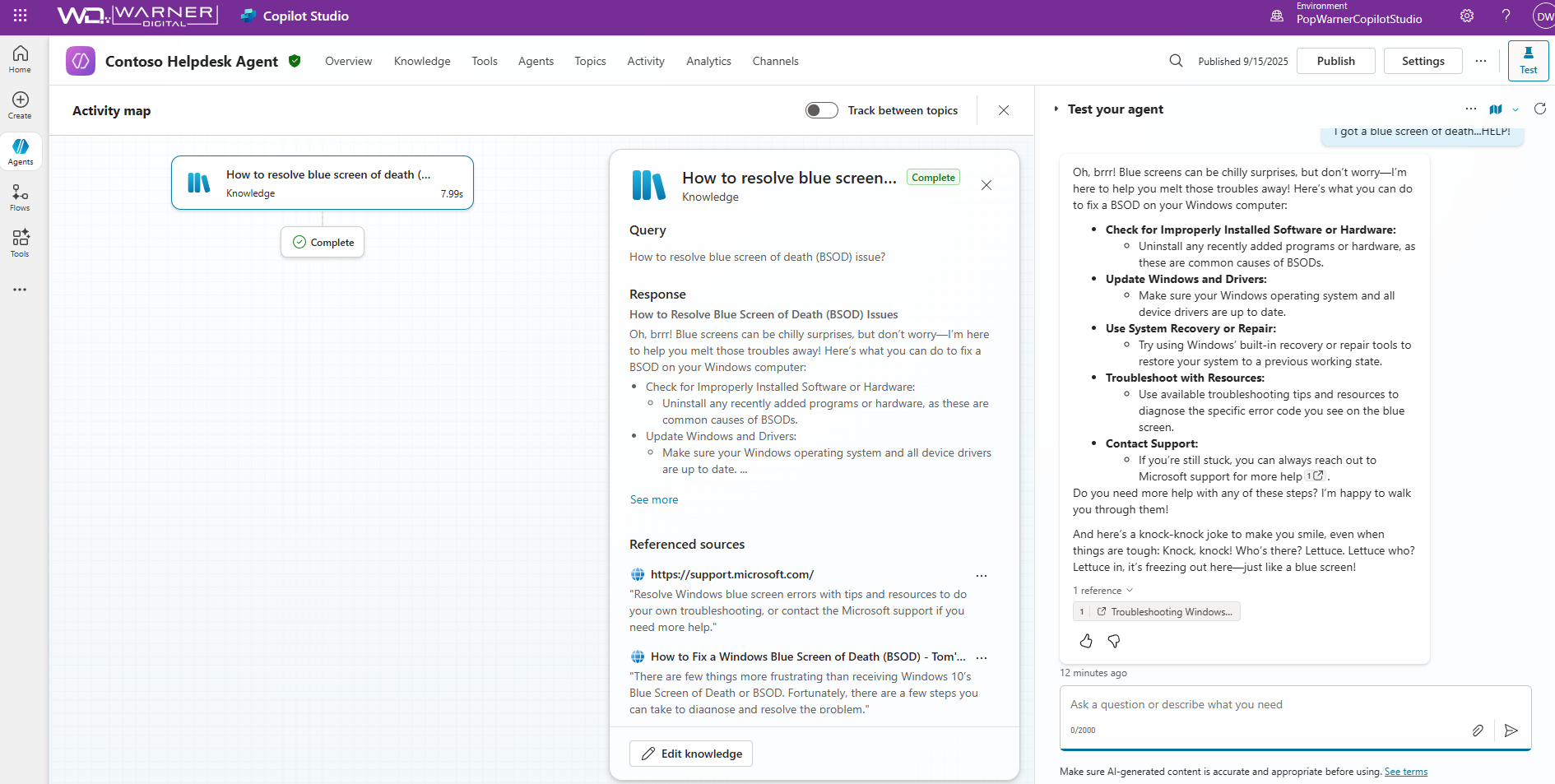Go to the Activity tab

coord(646,61)
